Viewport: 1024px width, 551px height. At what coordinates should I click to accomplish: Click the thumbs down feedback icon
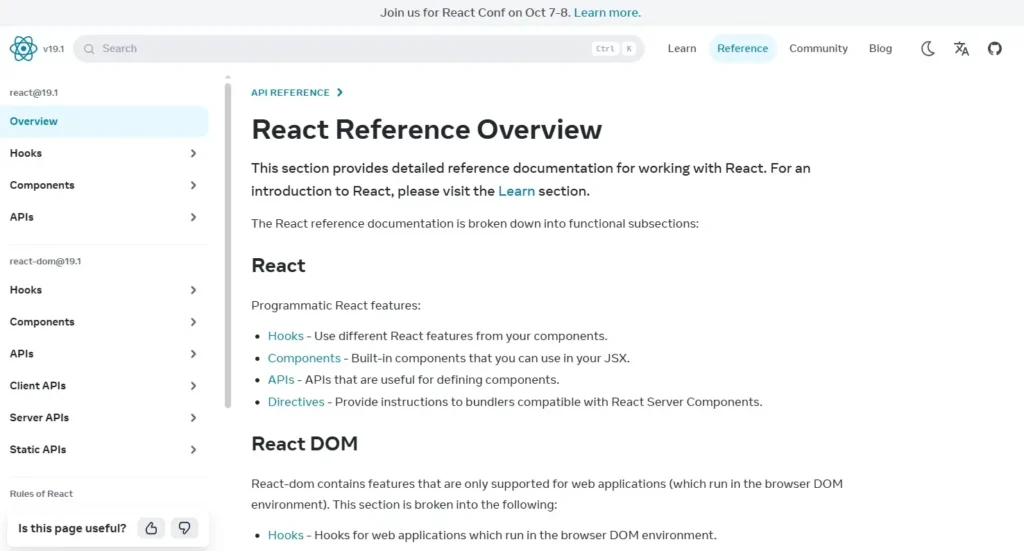click(x=183, y=528)
